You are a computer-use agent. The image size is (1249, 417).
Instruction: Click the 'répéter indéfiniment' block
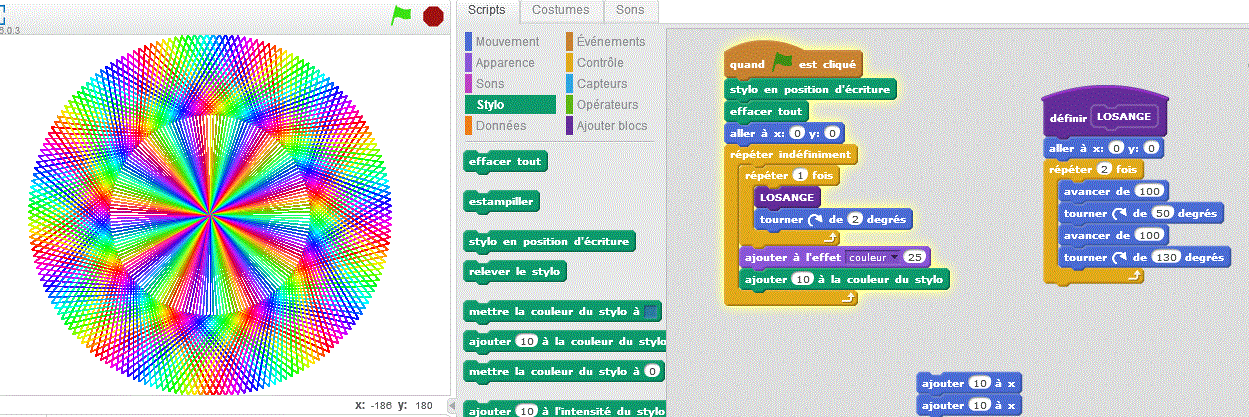790,155
